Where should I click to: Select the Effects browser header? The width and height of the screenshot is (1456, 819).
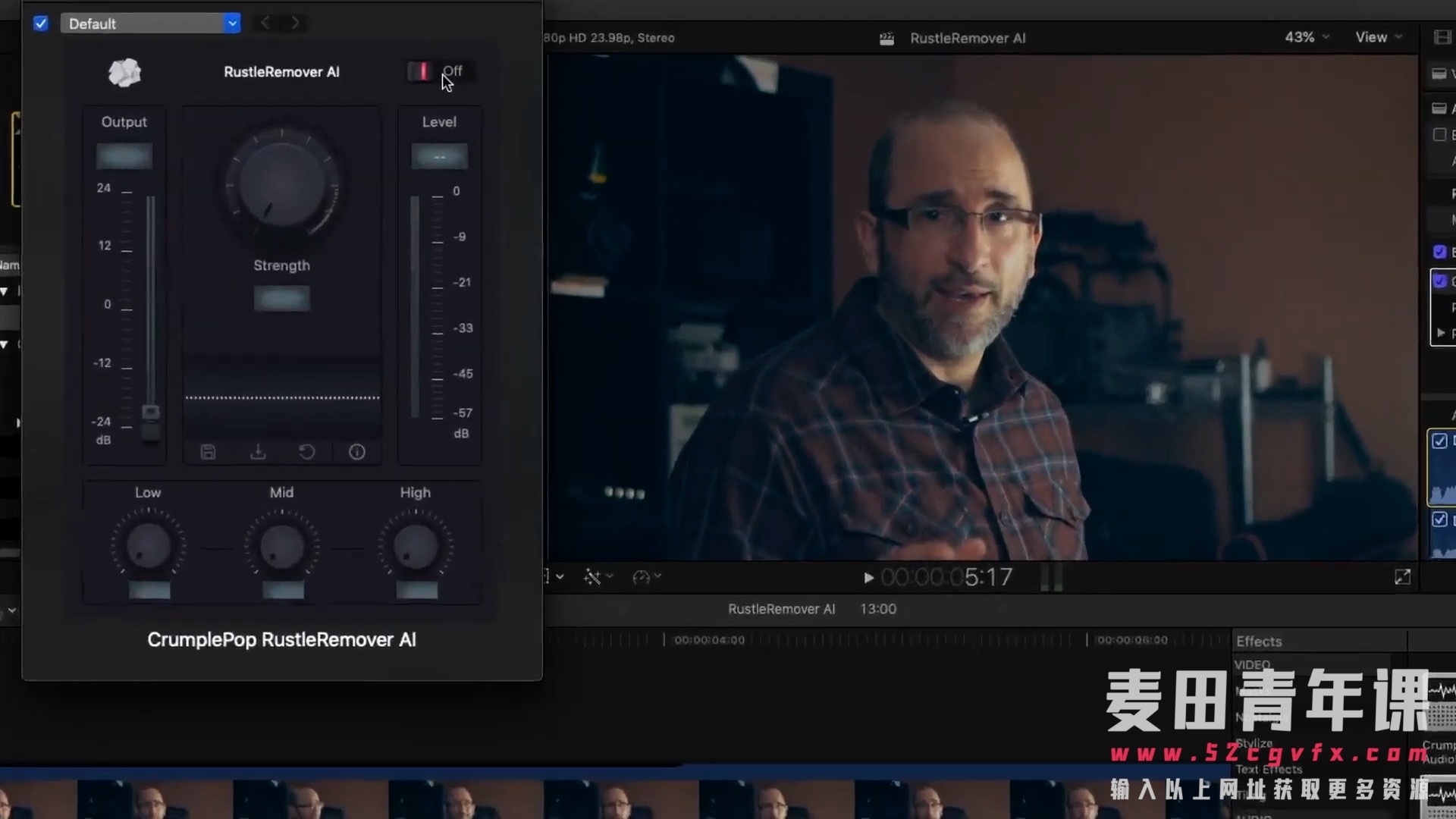1259,642
